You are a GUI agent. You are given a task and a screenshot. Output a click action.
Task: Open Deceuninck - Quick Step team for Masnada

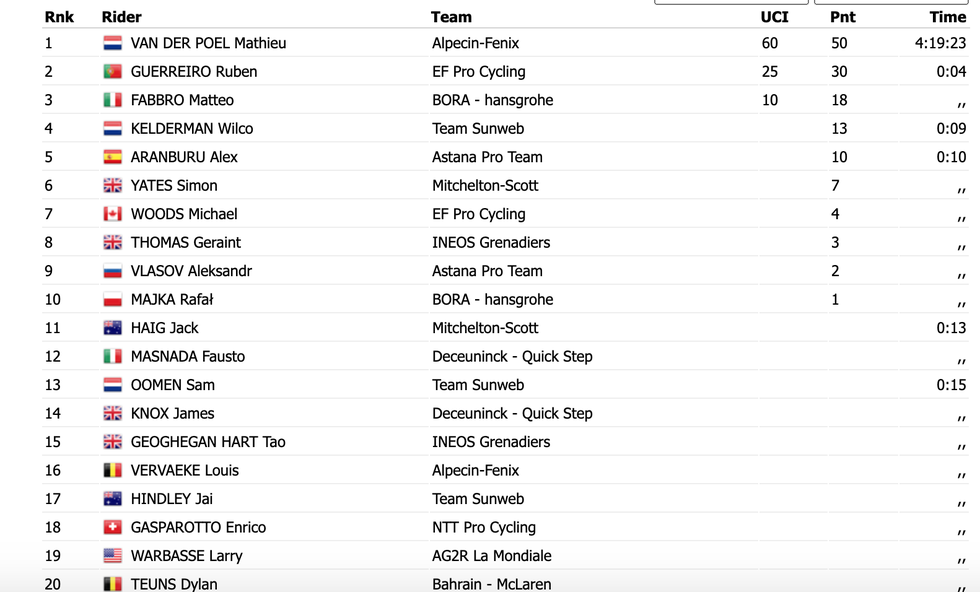pyautogui.click(x=512, y=357)
